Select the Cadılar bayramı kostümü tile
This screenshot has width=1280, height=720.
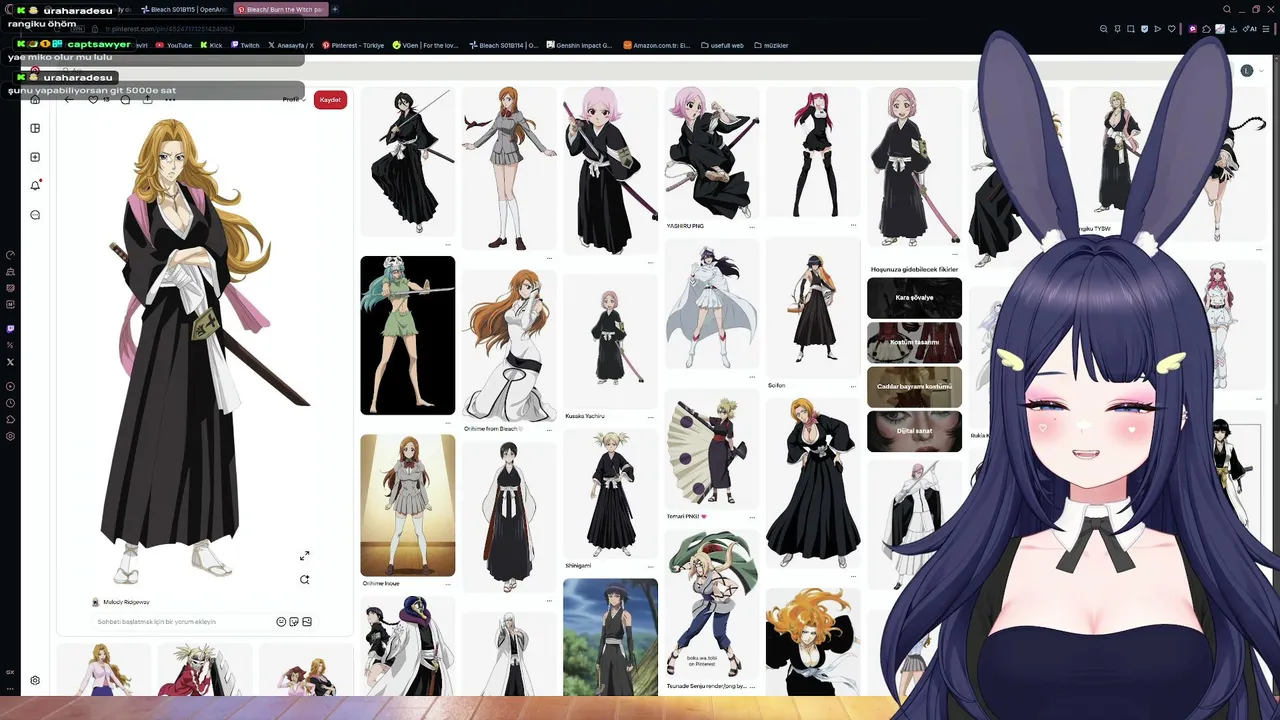(x=914, y=386)
